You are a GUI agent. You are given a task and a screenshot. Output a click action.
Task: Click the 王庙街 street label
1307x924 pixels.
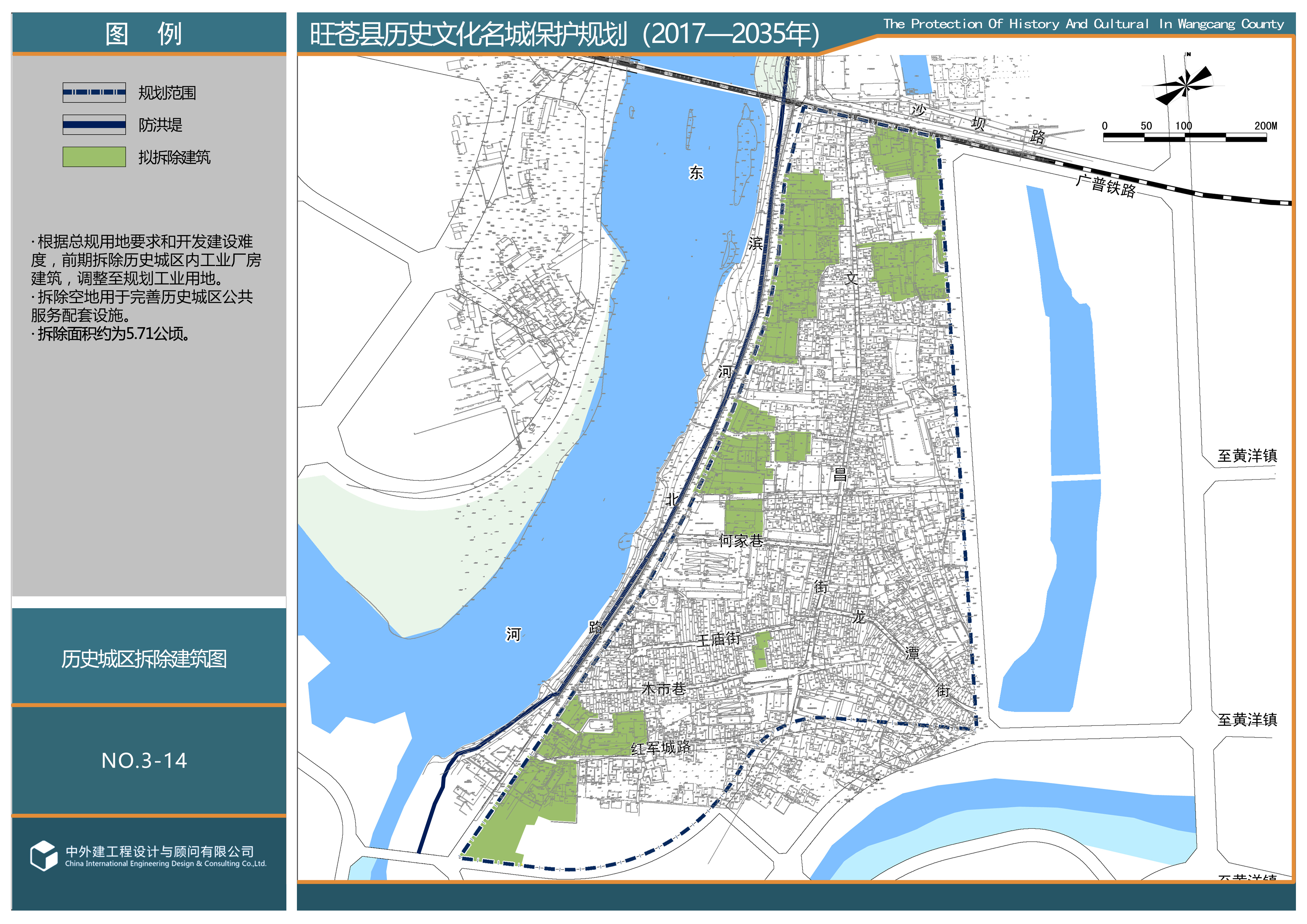pyautogui.click(x=718, y=640)
